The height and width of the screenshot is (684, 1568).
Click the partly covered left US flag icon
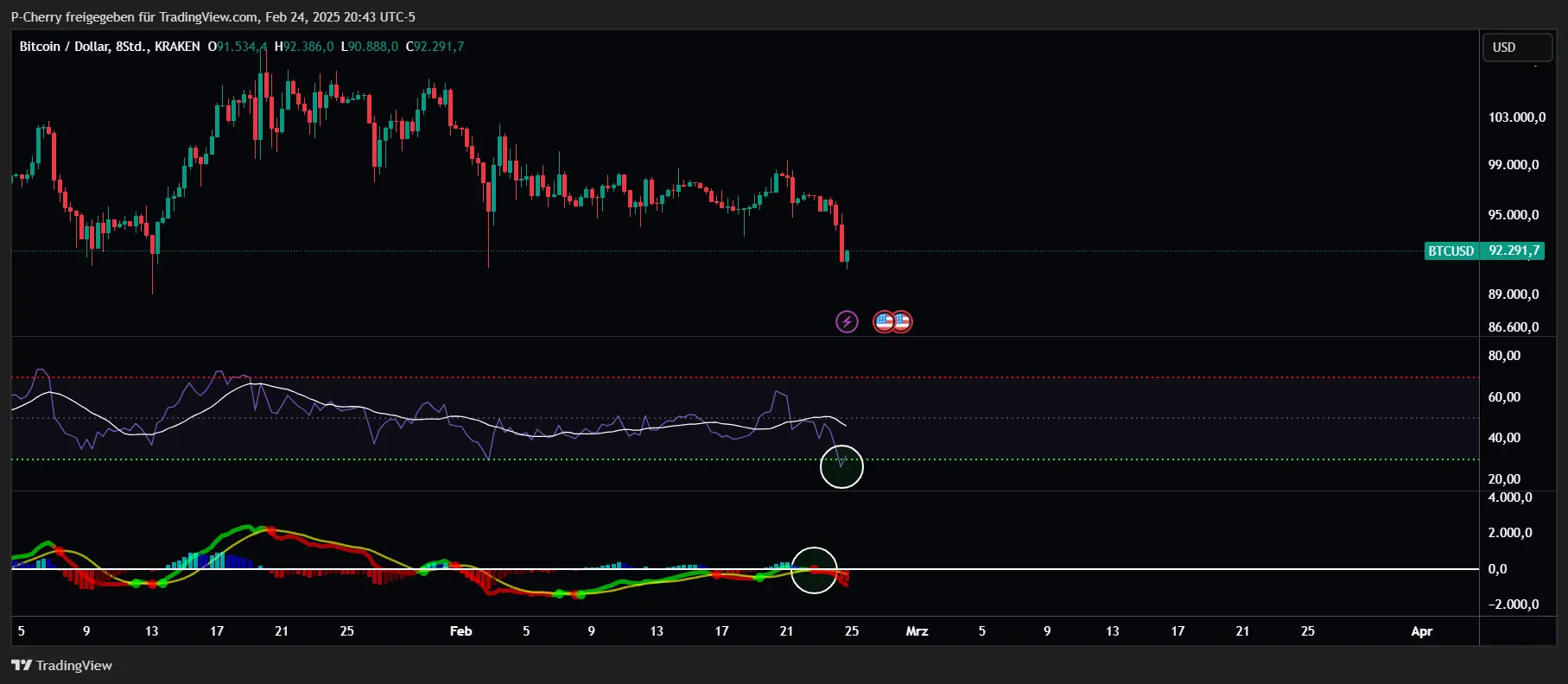pos(882,322)
